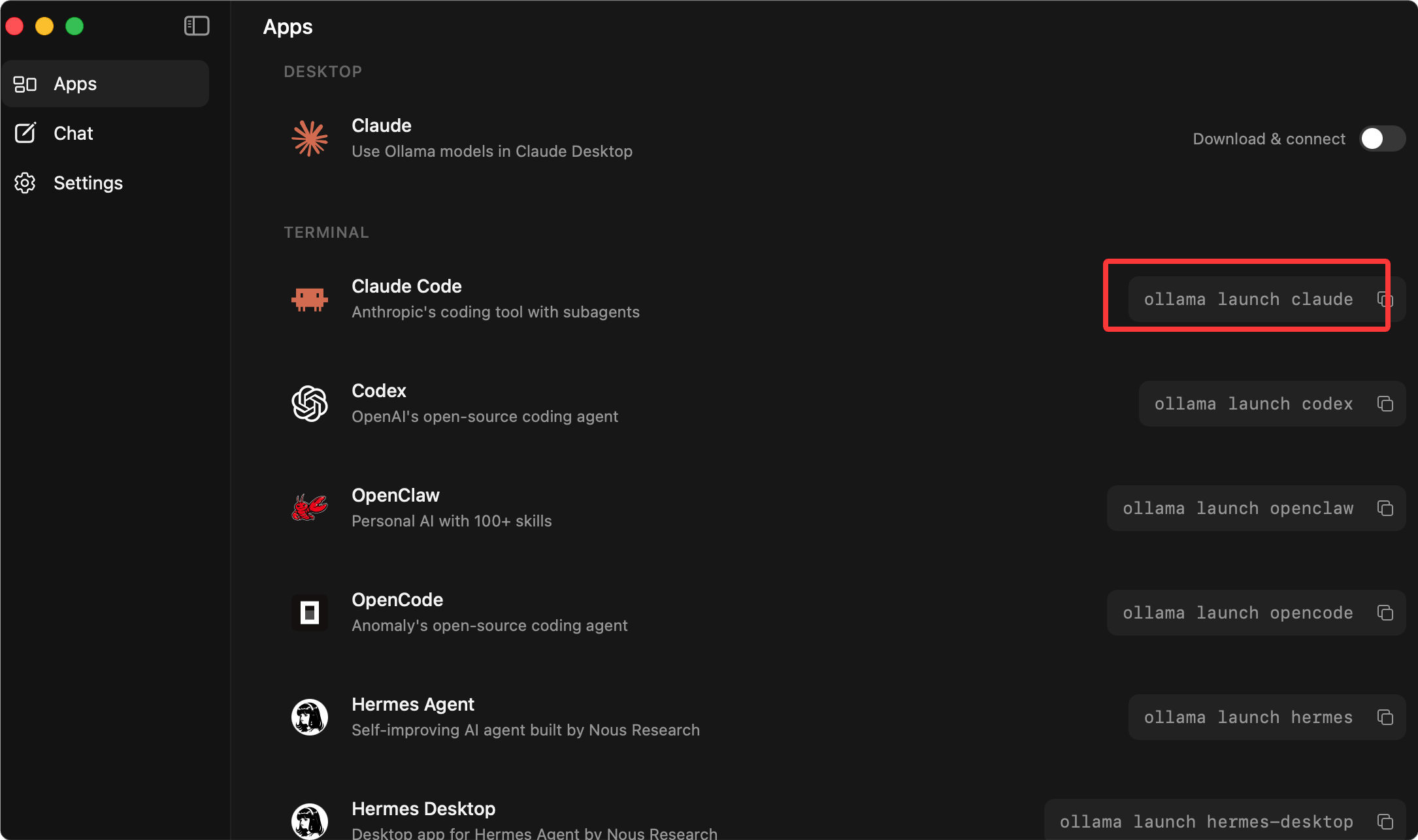The height and width of the screenshot is (840, 1418).
Task: Select the OpenClaw title
Action: 395,495
